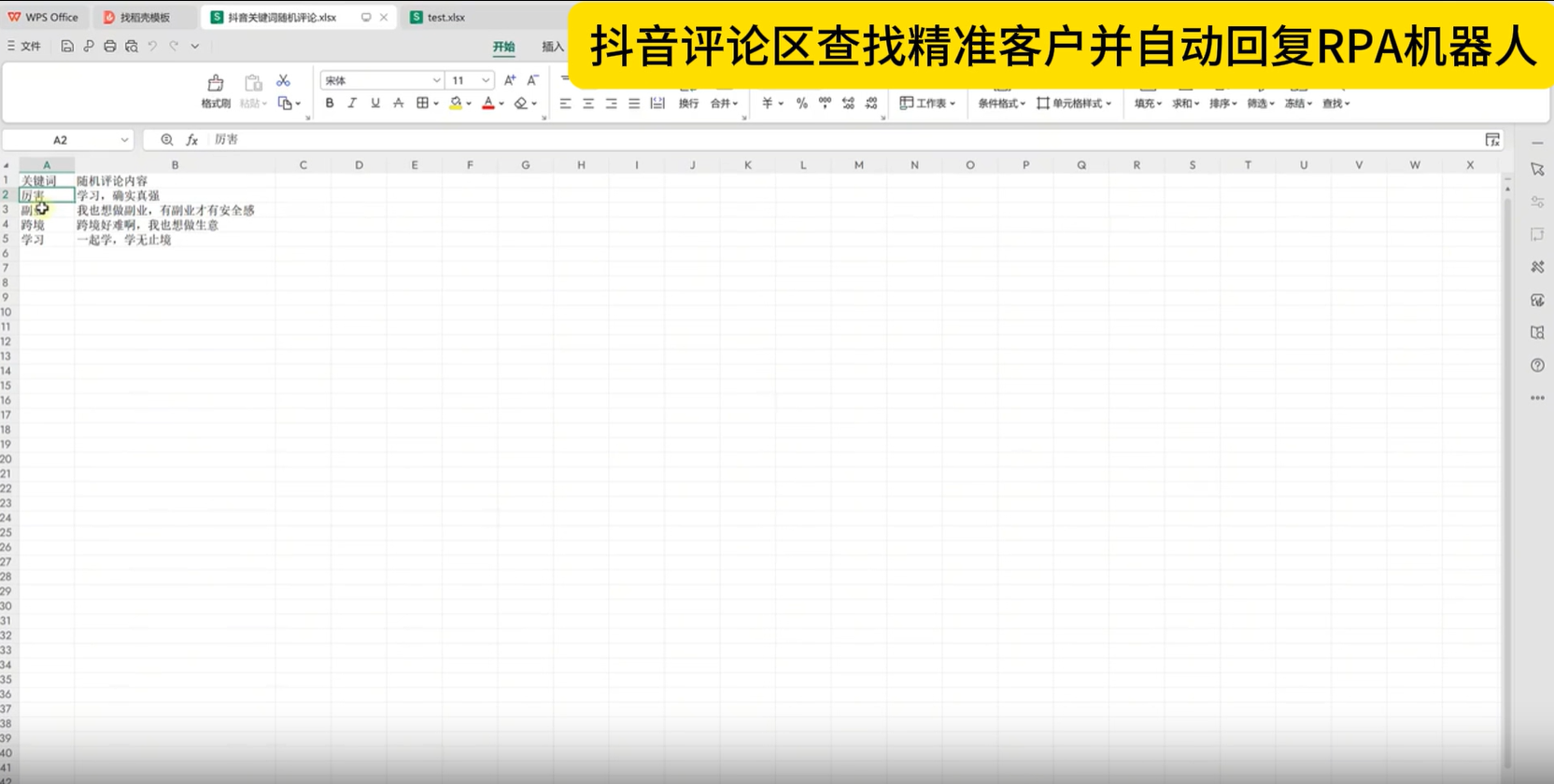The image size is (1554, 784).
Task: Click the sidebar more options ellipsis
Action: pyautogui.click(x=1537, y=399)
